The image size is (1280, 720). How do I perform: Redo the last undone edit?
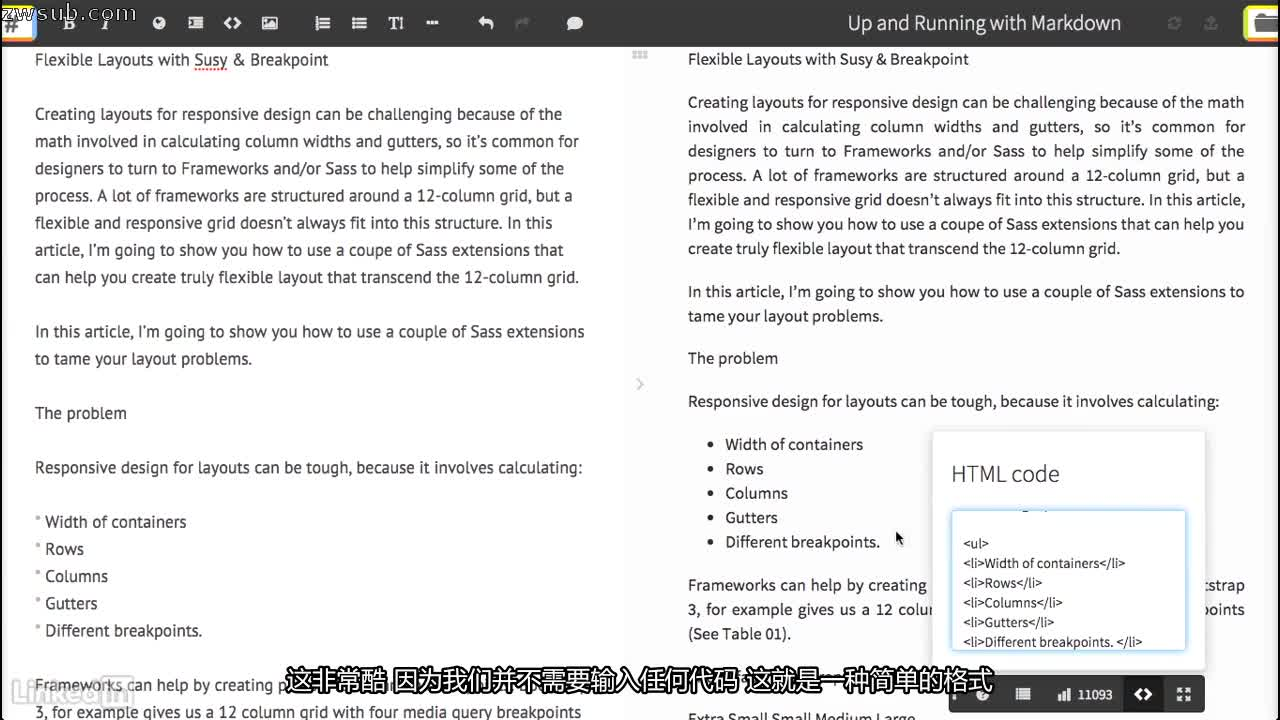[521, 23]
